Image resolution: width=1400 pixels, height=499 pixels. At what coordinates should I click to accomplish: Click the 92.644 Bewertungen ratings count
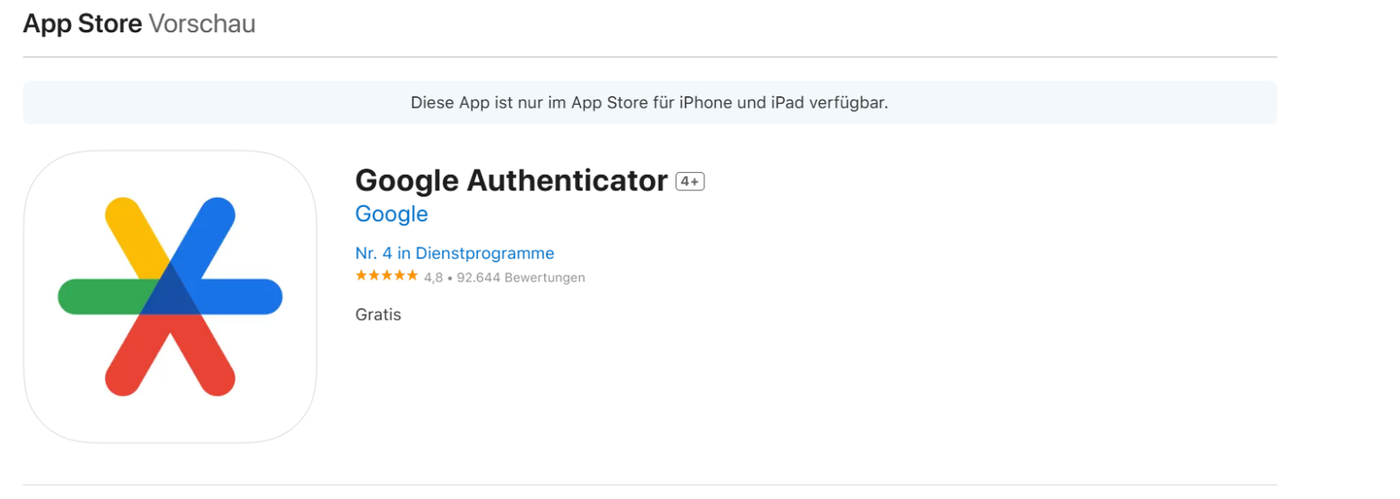[x=521, y=277]
